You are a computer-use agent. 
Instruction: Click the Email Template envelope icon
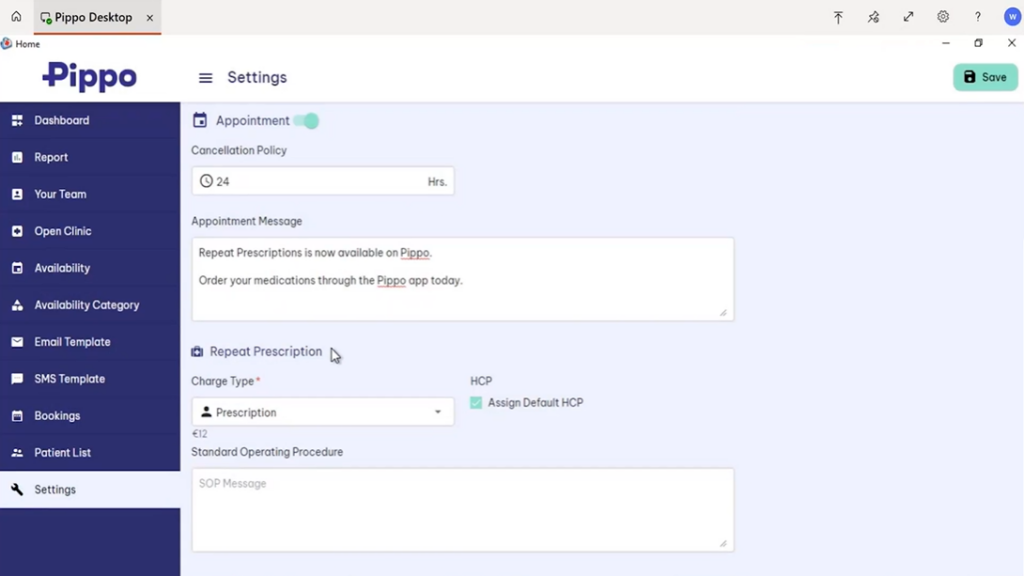pos(17,342)
